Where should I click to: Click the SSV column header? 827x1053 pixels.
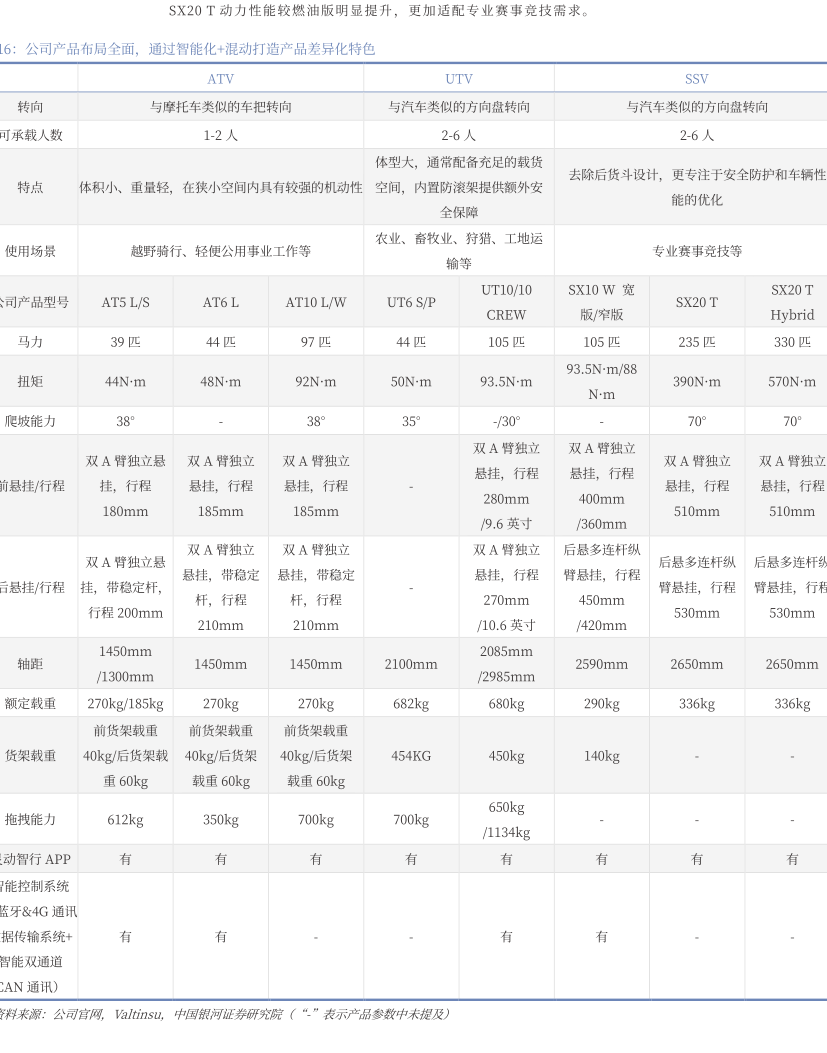pos(696,79)
